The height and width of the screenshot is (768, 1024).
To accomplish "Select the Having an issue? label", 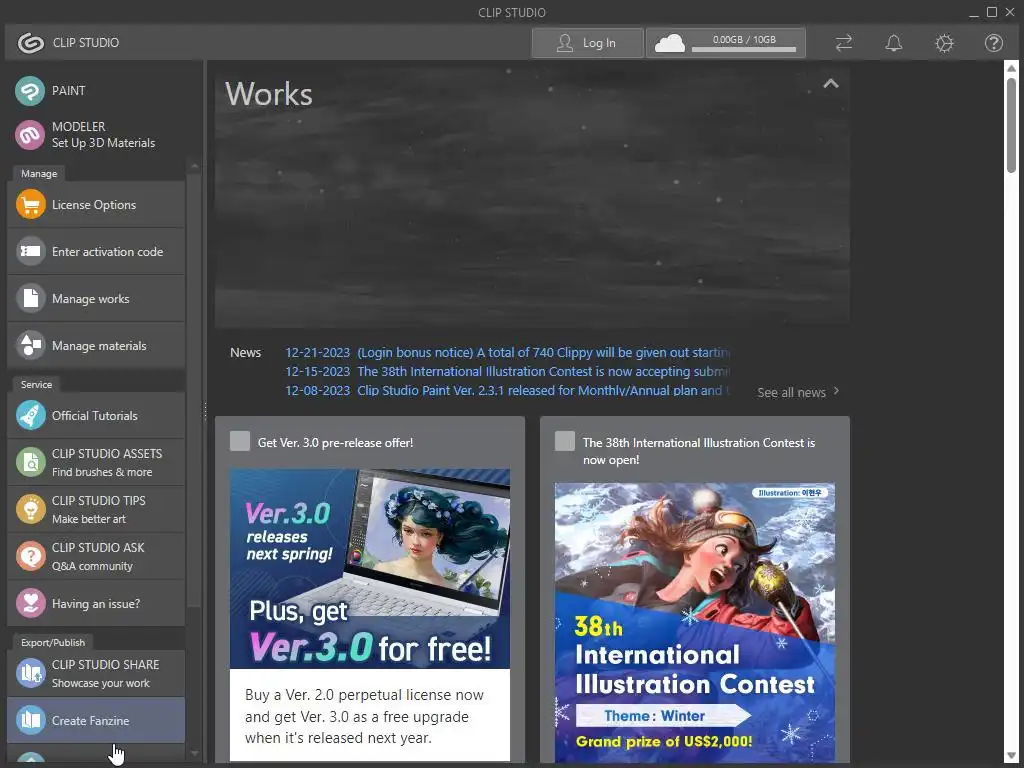I will point(96,604).
